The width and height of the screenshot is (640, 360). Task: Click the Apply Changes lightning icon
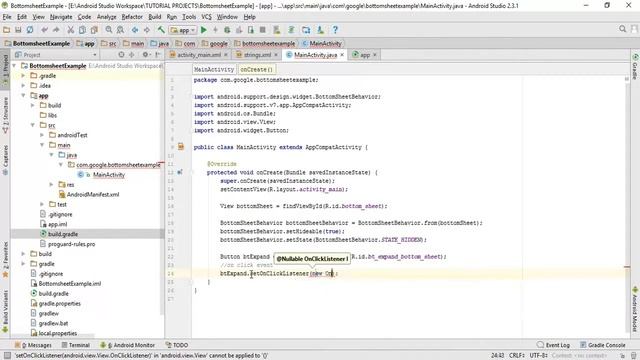(216, 30)
